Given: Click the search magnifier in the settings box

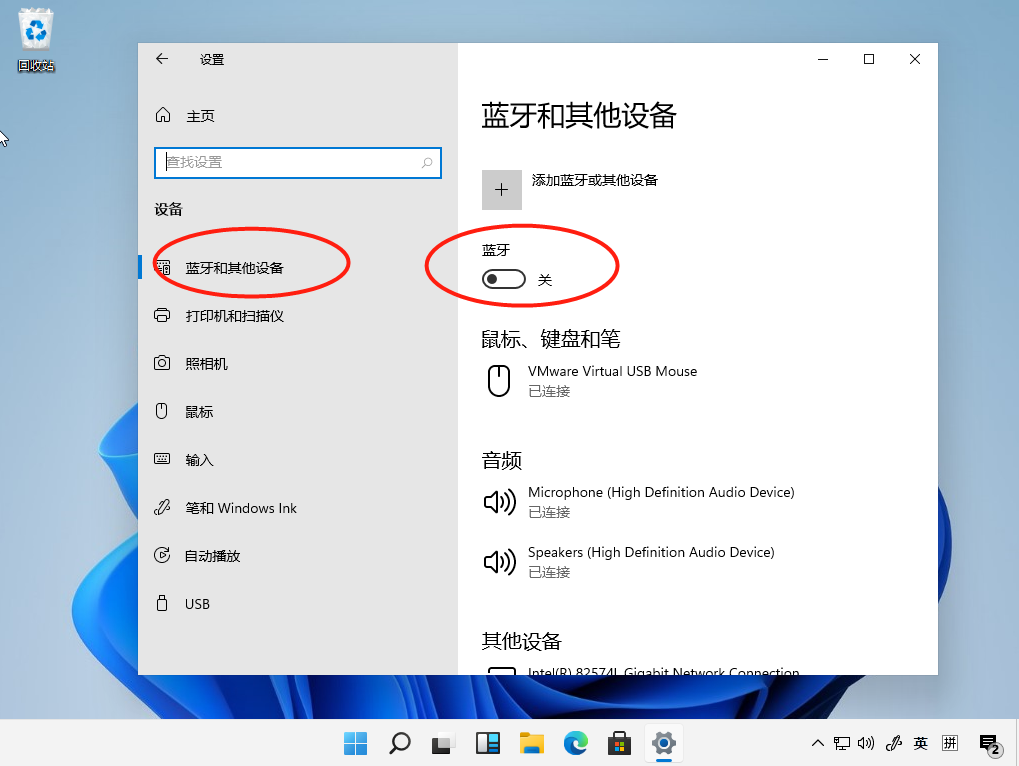Looking at the screenshot, I should pos(427,163).
